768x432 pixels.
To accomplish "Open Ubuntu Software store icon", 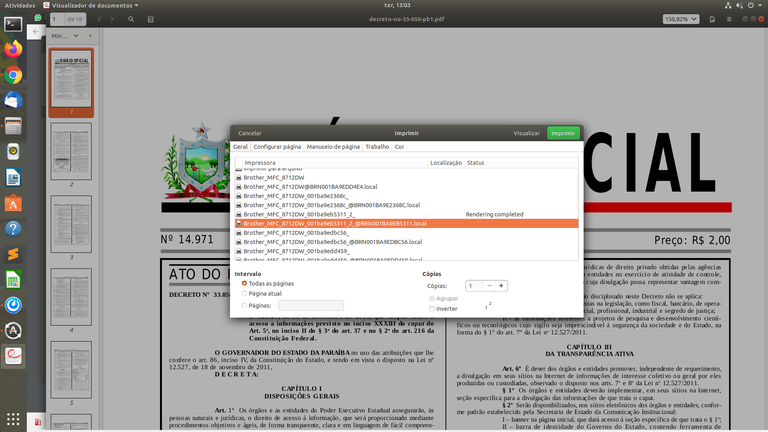I will [x=13, y=203].
